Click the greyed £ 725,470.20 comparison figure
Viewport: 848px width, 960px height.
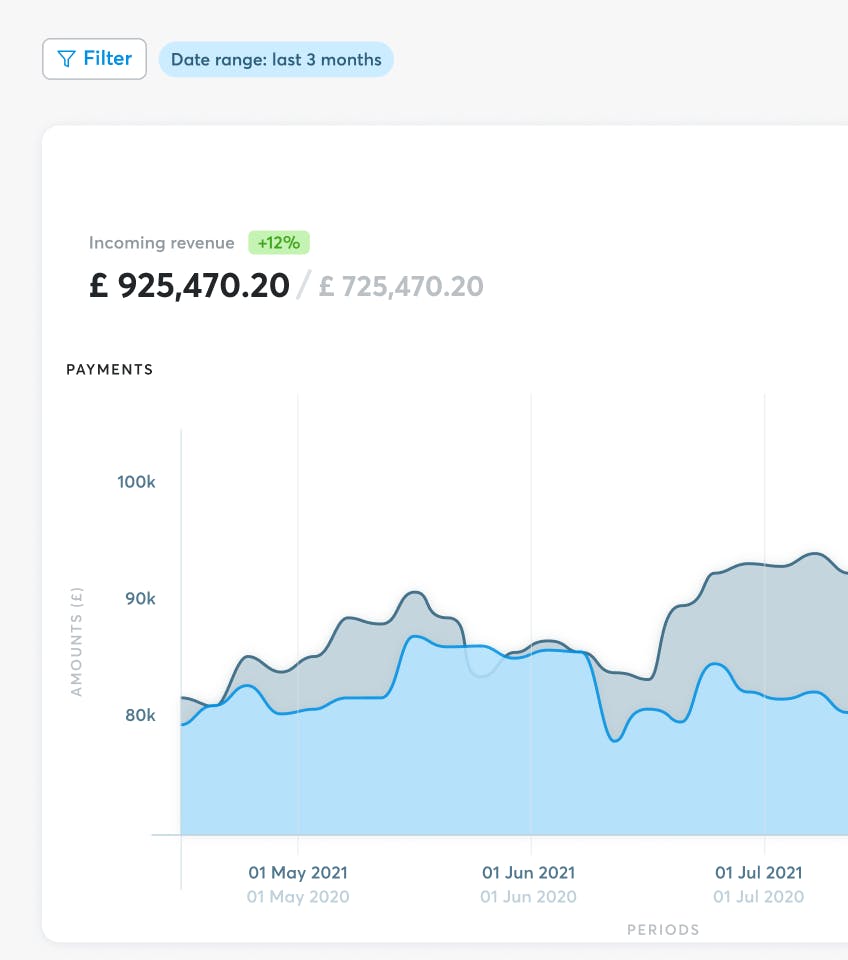(x=401, y=287)
